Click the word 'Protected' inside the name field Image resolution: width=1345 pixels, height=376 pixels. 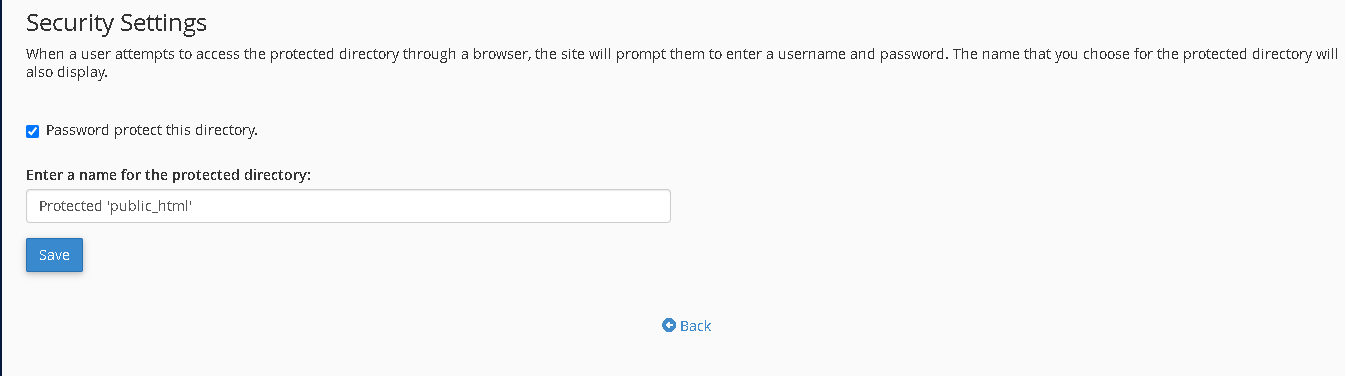(x=70, y=206)
